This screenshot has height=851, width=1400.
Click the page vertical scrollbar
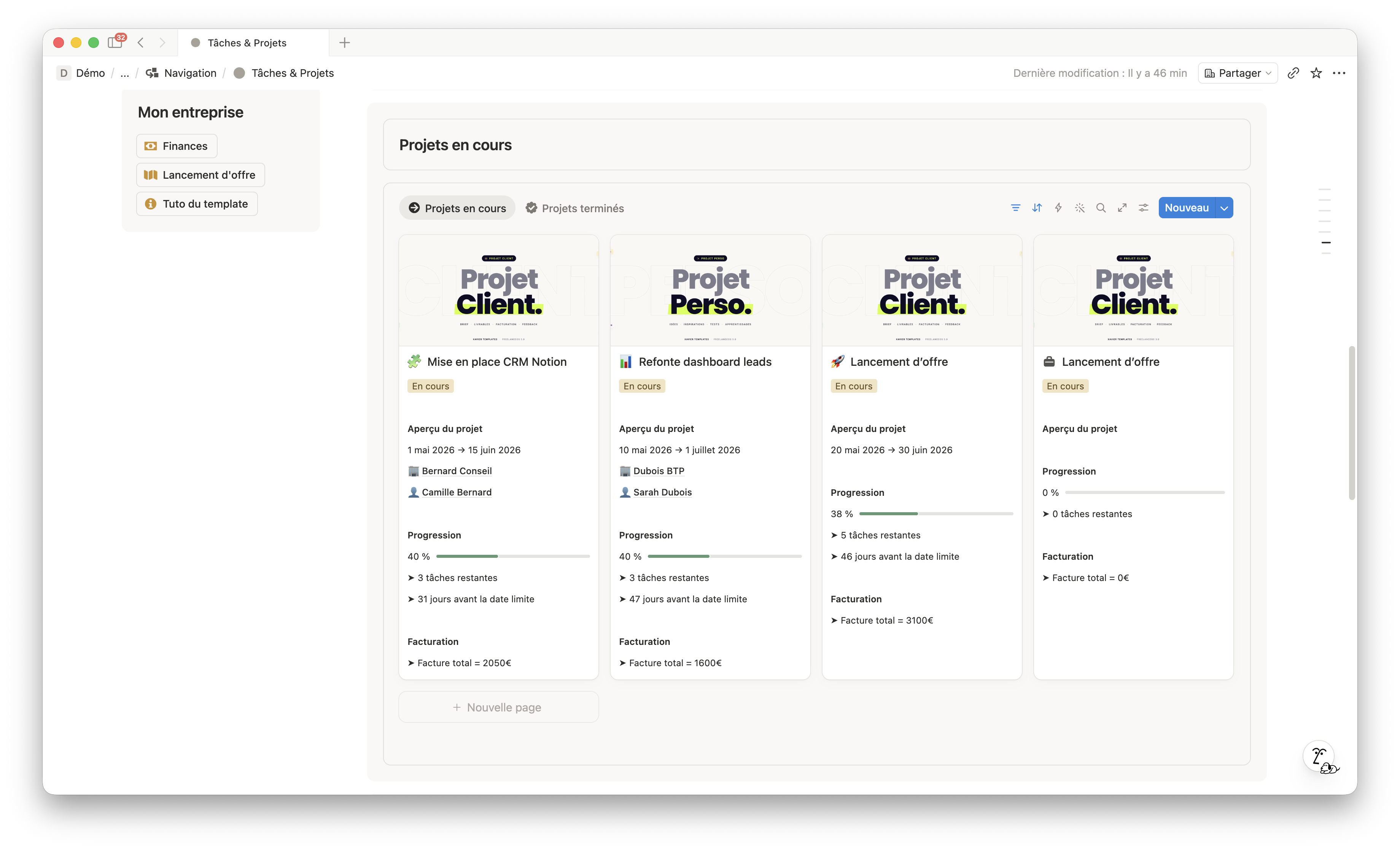click(x=1352, y=423)
